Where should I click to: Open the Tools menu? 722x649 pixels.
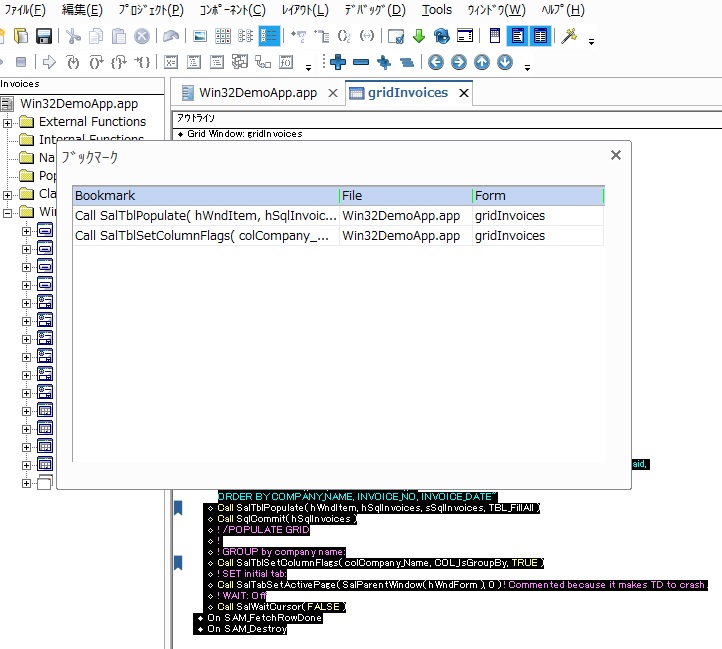[437, 10]
